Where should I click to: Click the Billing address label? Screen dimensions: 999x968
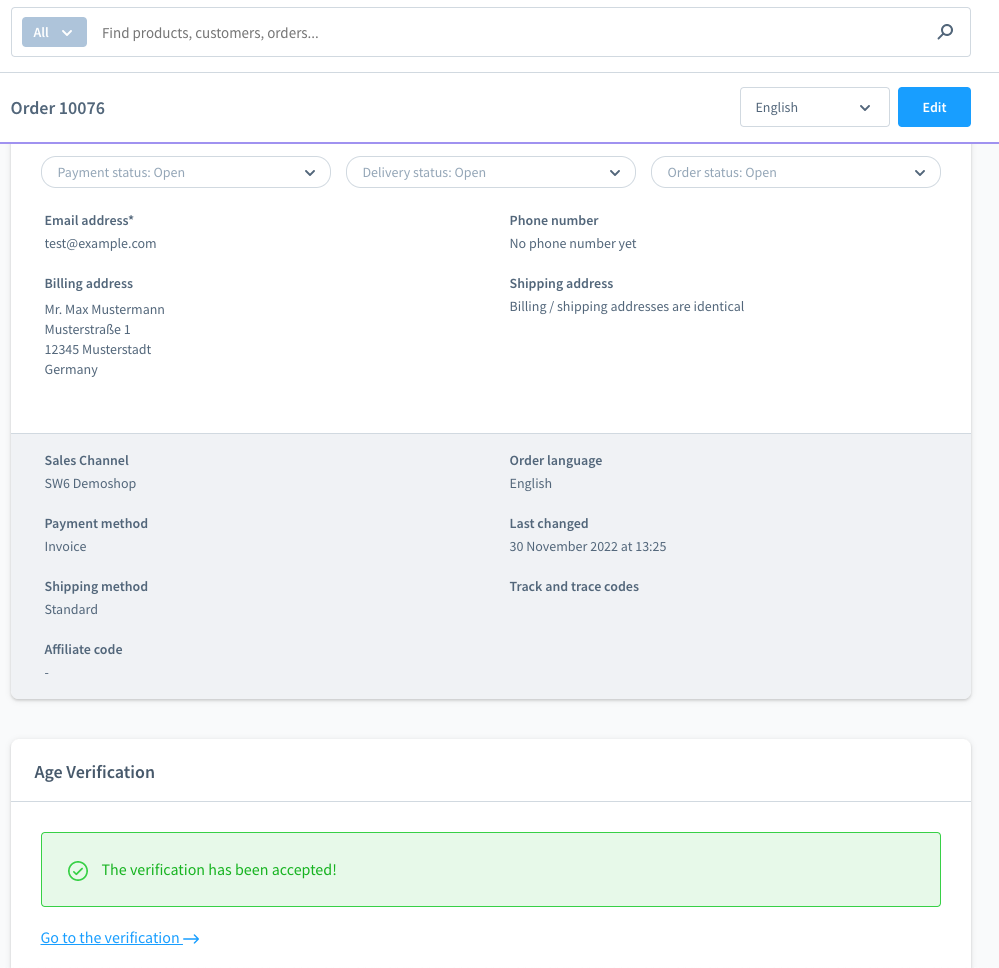tap(89, 284)
